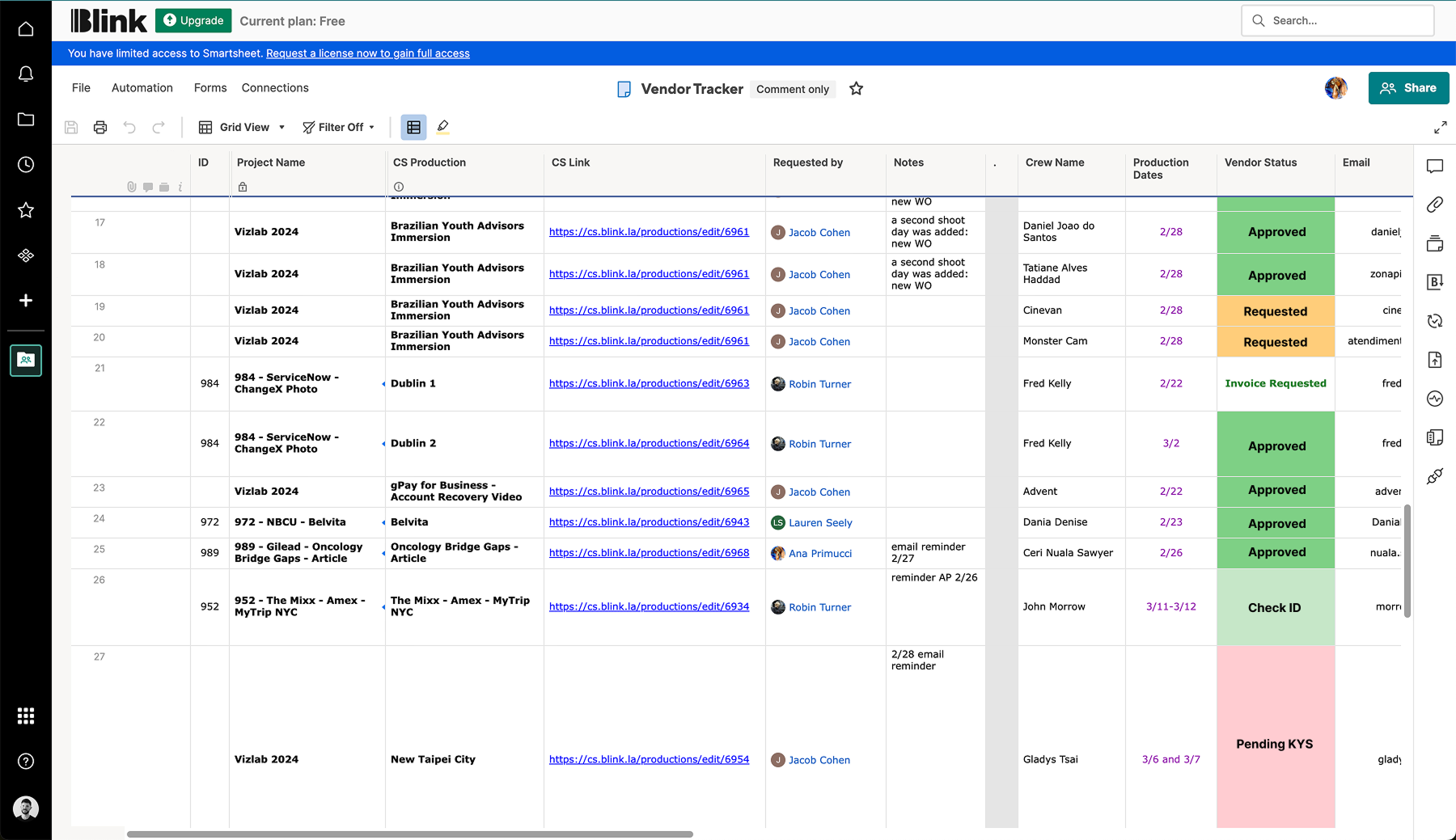Click the green Upgrade button
The image size is (1456, 840).
pos(193,21)
